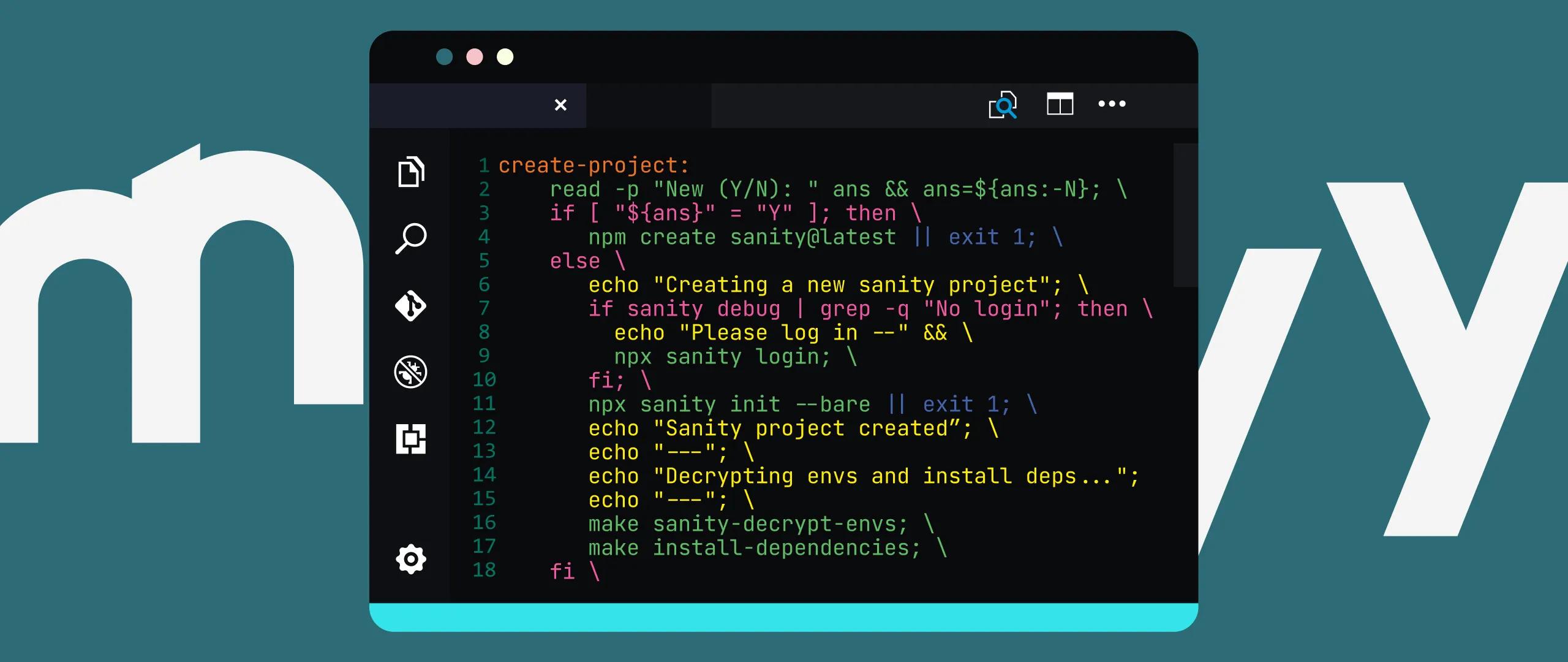Screen dimensions: 1568x662
Task: Click 'echo "Sanity project created"' line
Action: [x=794, y=428]
